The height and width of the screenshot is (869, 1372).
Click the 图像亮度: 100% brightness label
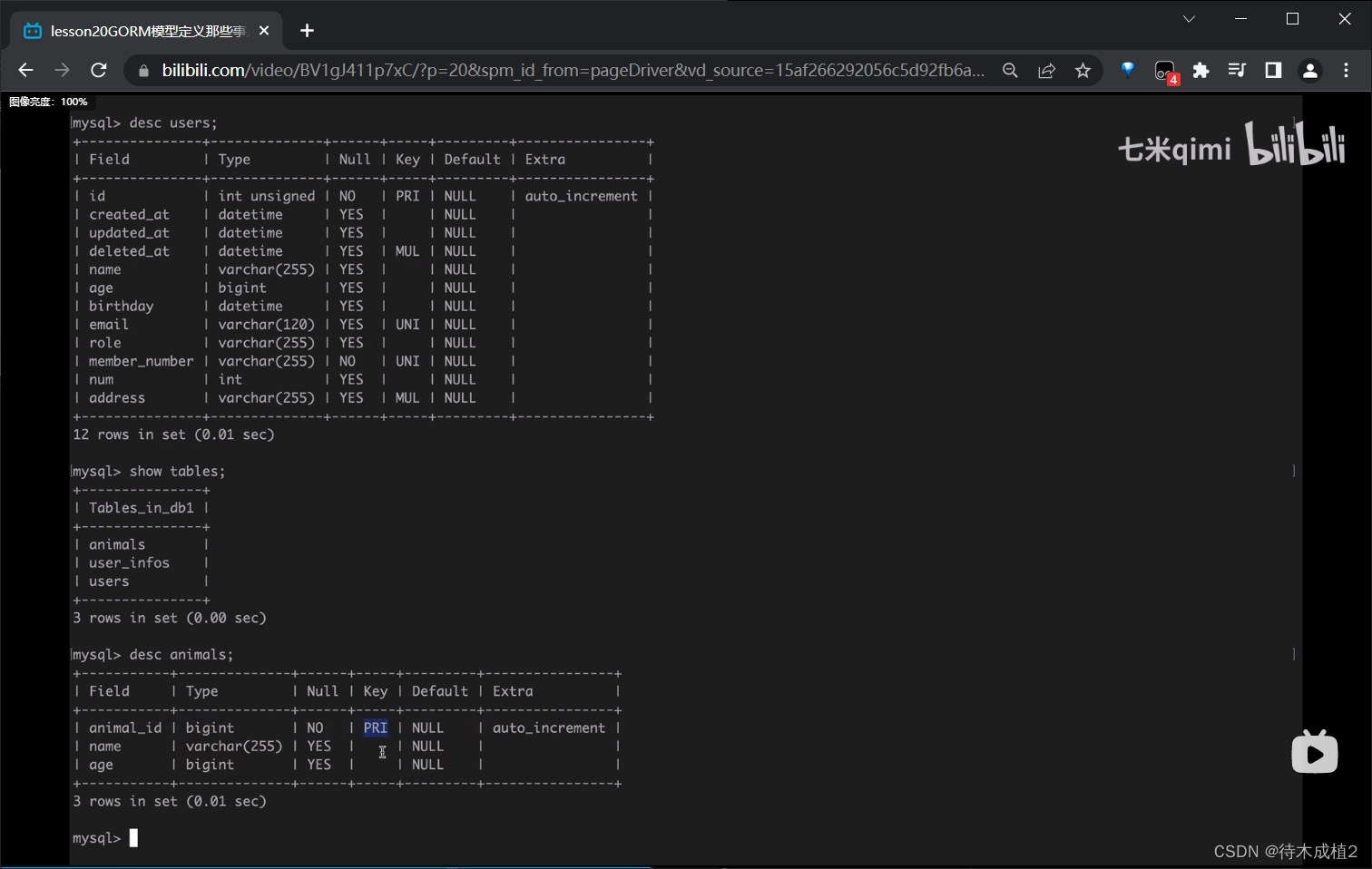[x=48, y=102]
